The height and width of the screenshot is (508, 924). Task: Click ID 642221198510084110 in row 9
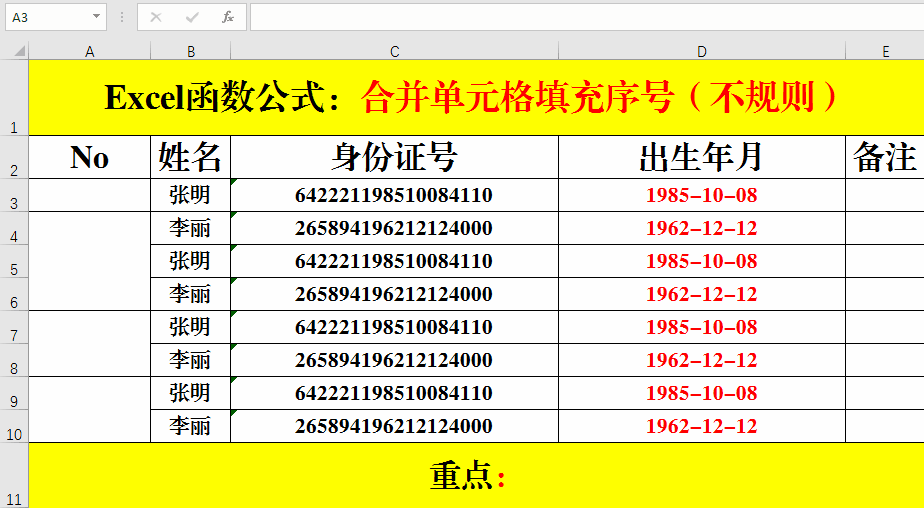click(394, 393)
